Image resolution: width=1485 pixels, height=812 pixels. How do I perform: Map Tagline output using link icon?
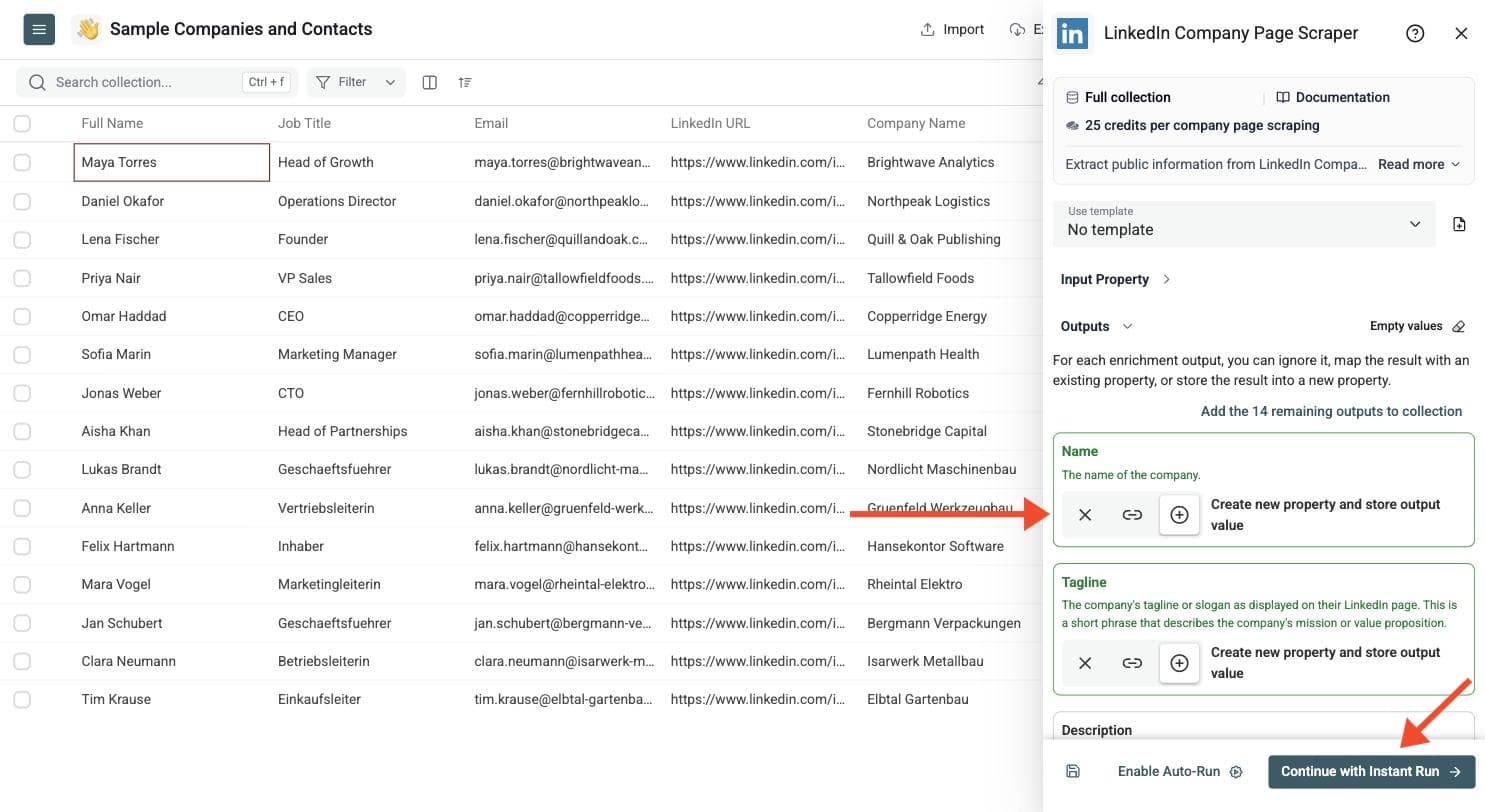click(x=1132, y=663)
